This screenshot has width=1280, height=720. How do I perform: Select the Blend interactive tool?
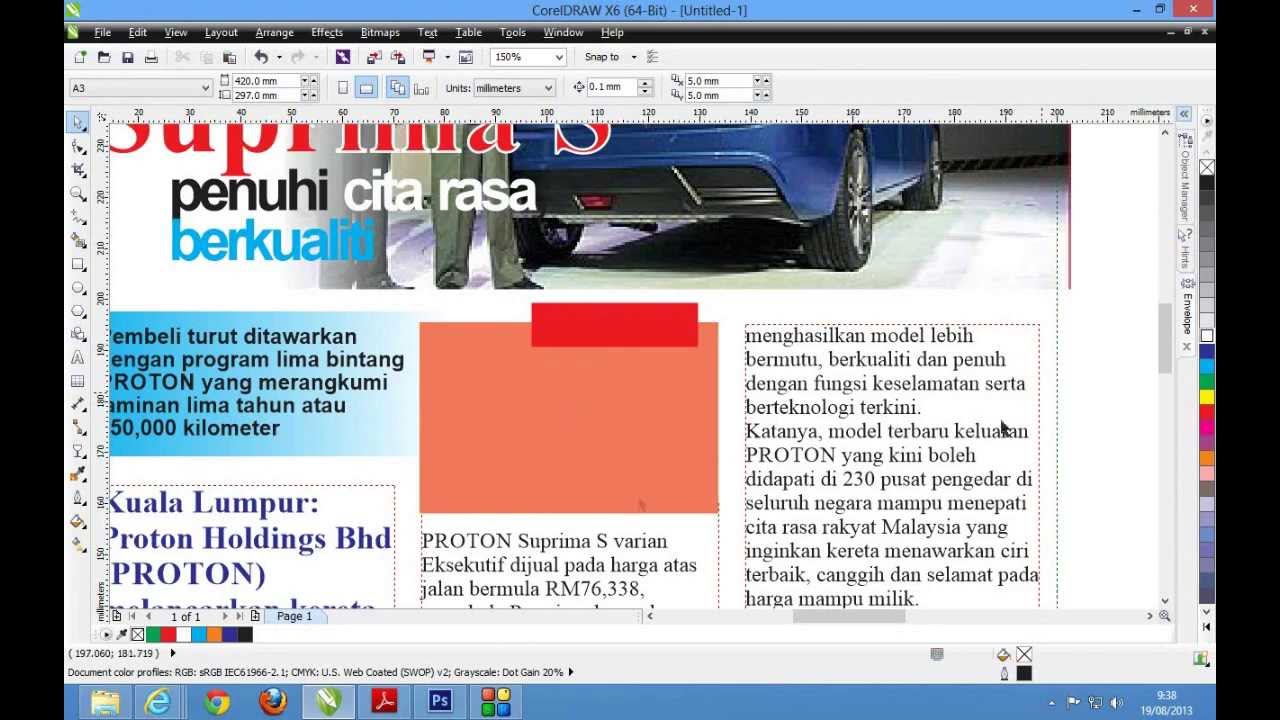[78, 451]
